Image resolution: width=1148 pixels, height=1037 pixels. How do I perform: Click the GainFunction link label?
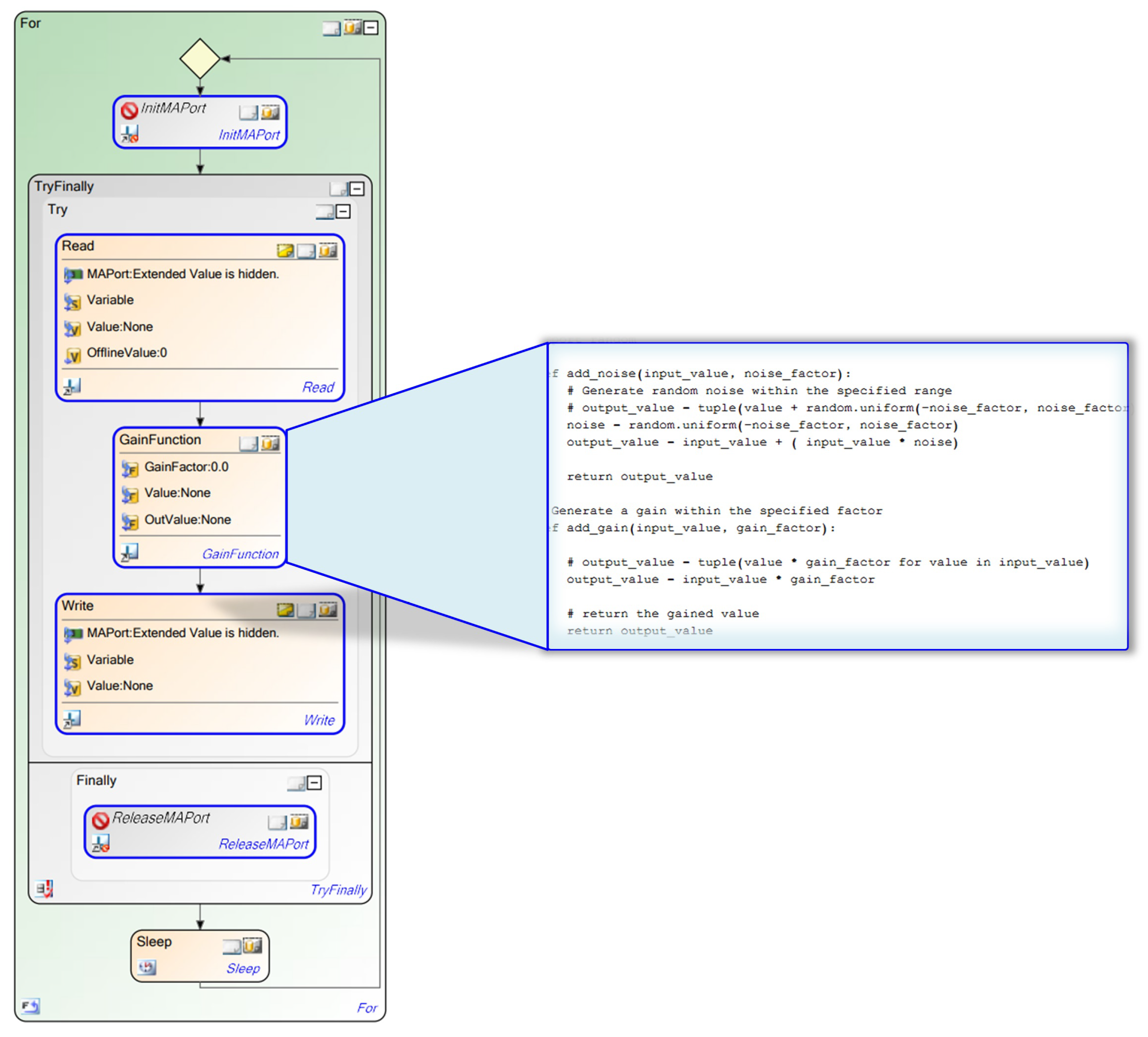[x=240, y=553]
